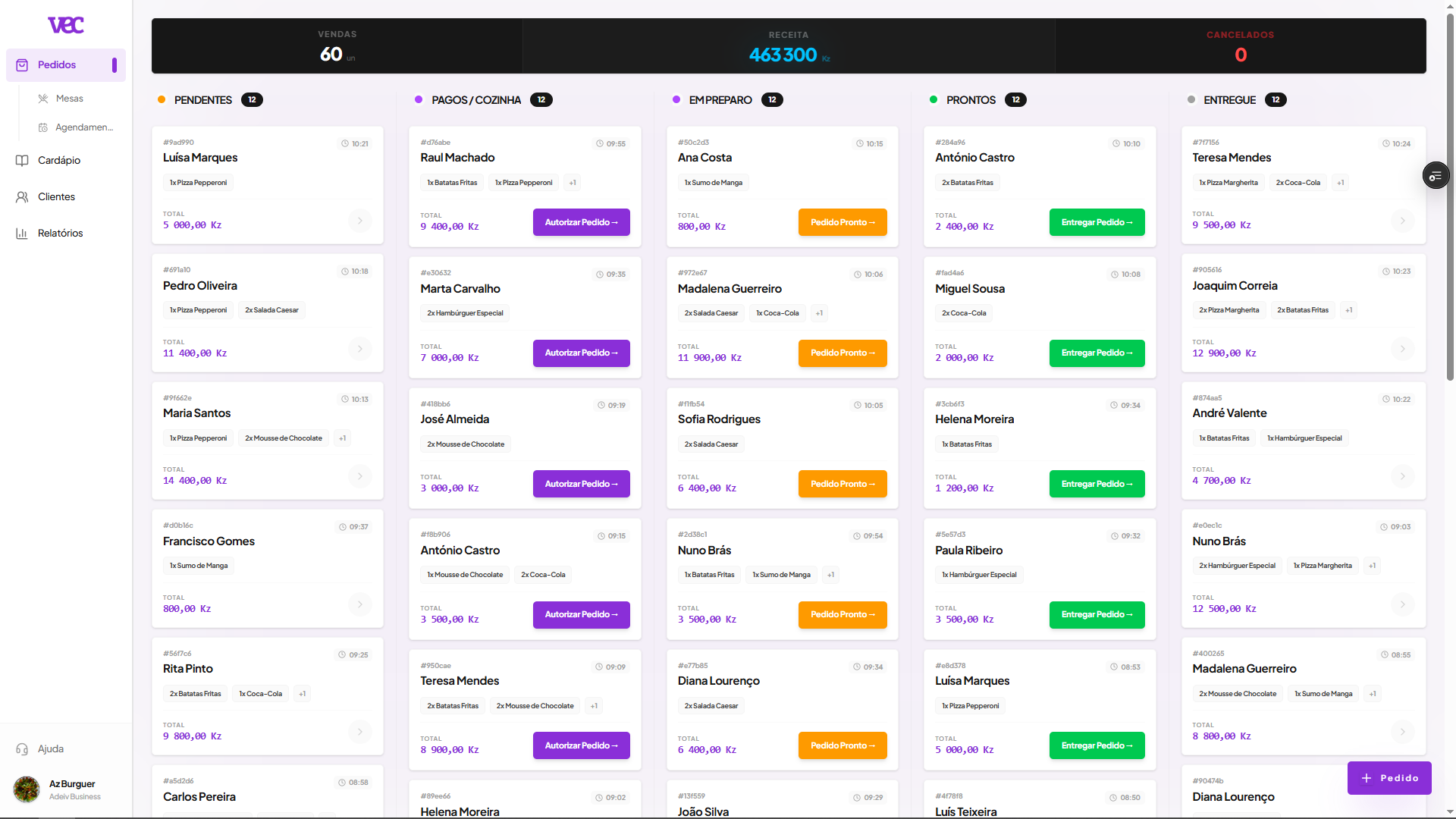
Task: Open arrow on Luísa Marques pending order
Action: tap(360, 221)
